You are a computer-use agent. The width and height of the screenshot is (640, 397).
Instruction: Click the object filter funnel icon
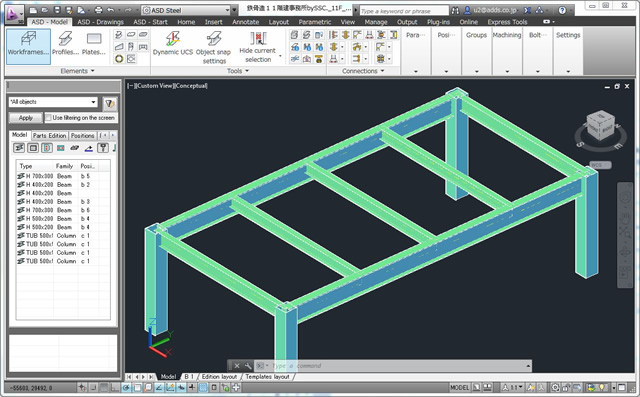click(109, 104)
